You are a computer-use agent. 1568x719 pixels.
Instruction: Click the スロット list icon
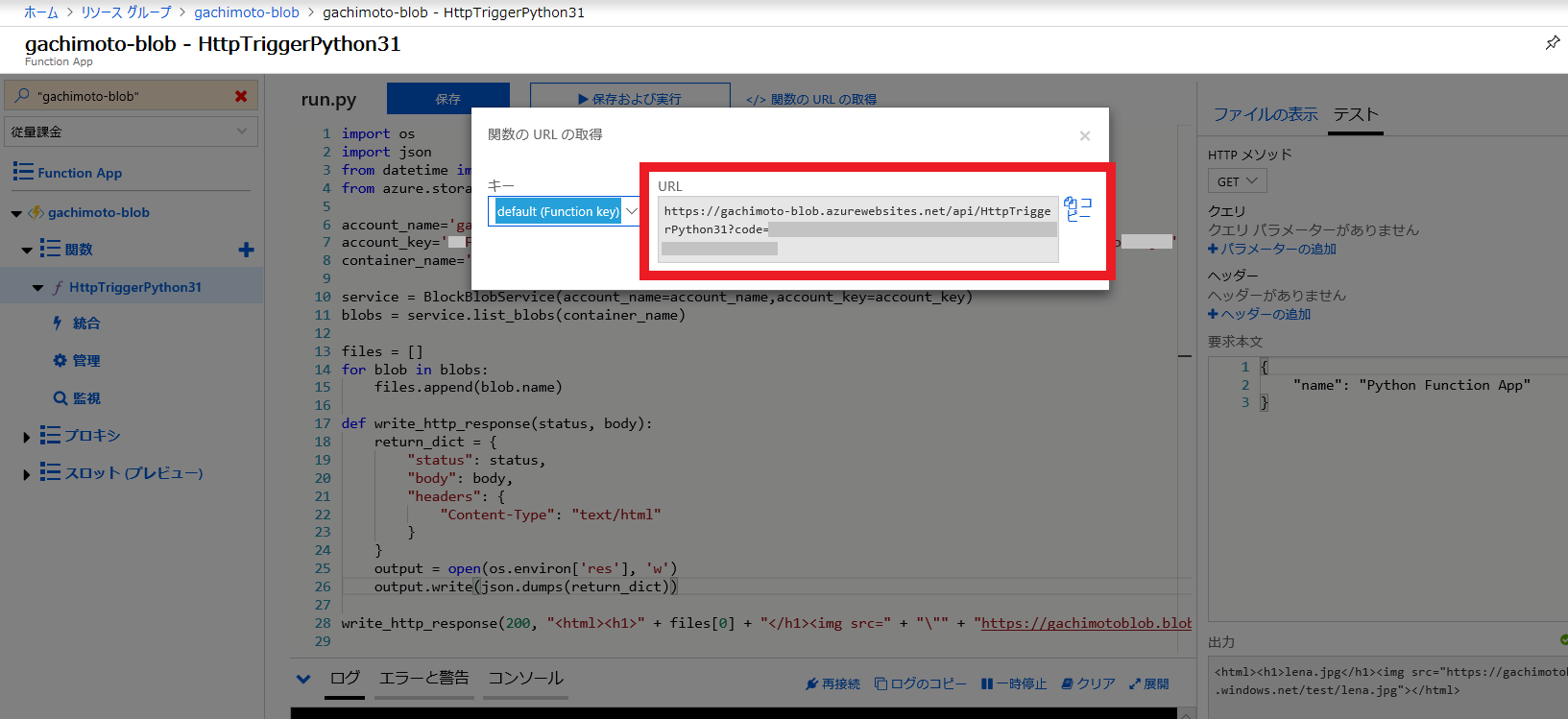point(50,471)
